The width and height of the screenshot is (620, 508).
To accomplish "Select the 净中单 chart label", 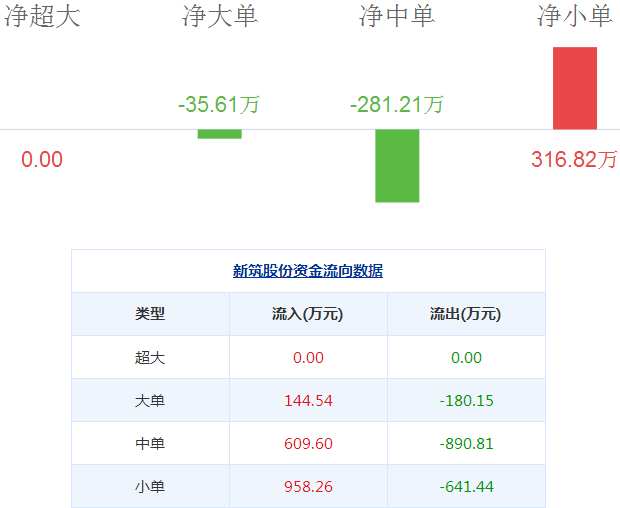I will click(397, 16).
